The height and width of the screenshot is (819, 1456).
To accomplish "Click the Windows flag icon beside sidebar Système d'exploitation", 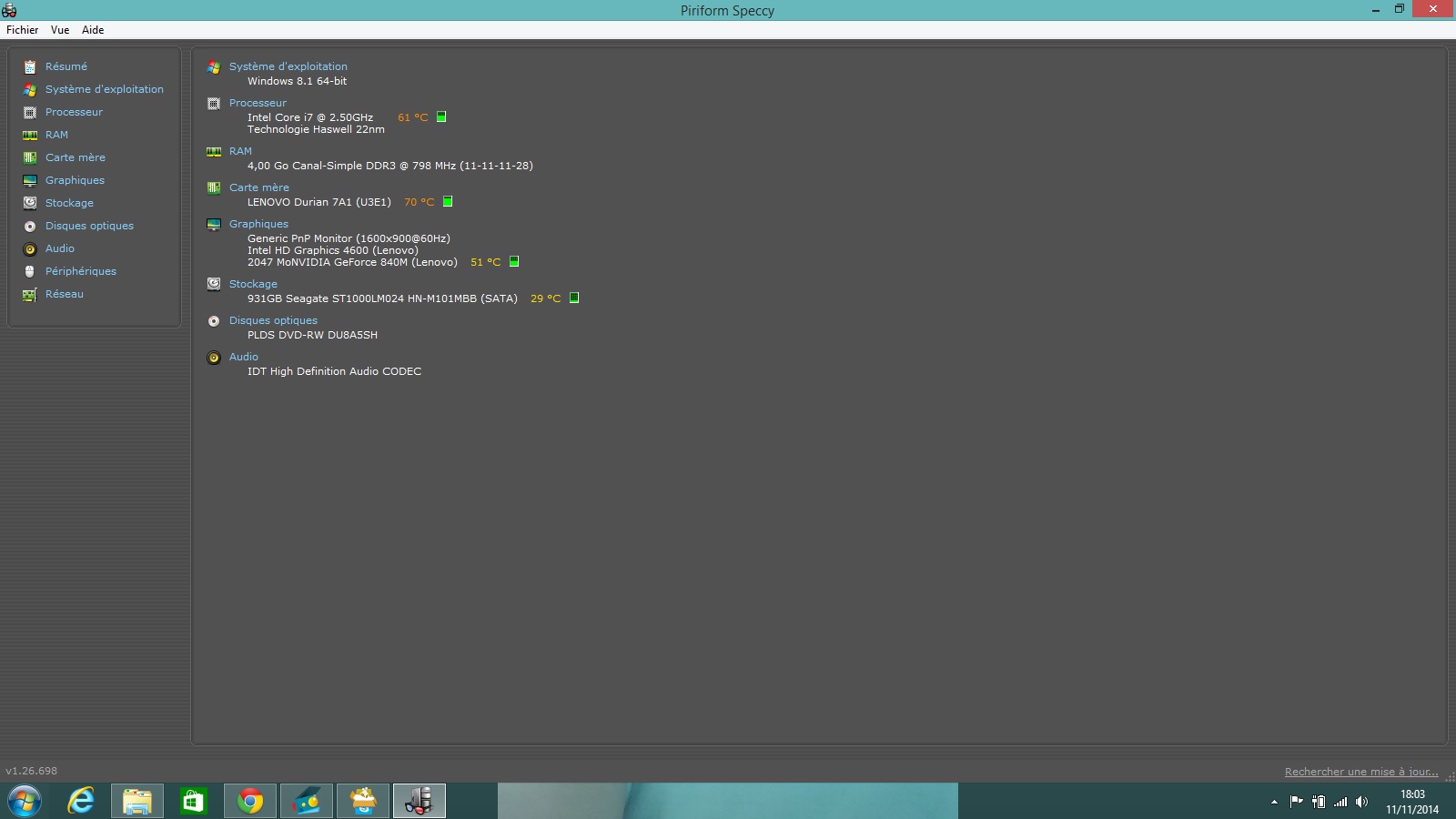I will point(30,89).
